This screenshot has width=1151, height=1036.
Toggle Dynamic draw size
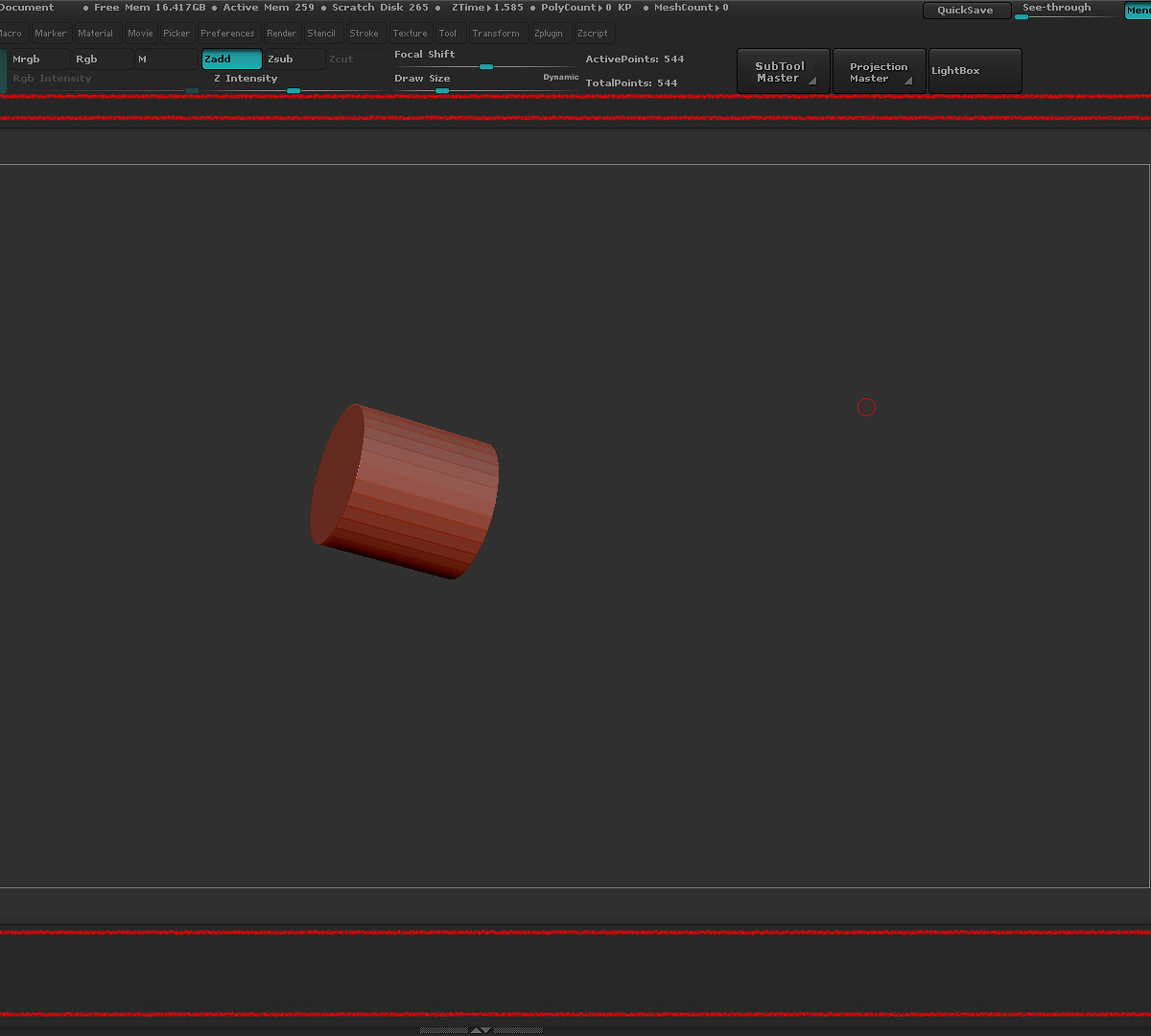(561, 78)
